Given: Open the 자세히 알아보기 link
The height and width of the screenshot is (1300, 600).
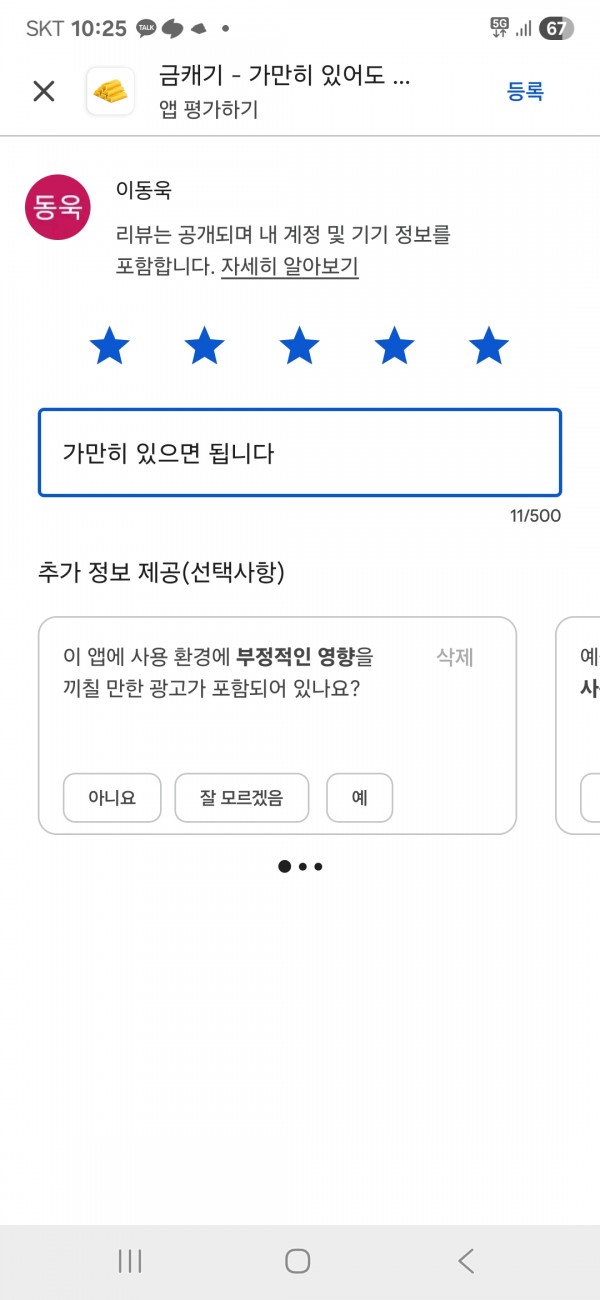Looking at the screenshot, I should coord(289,267).
